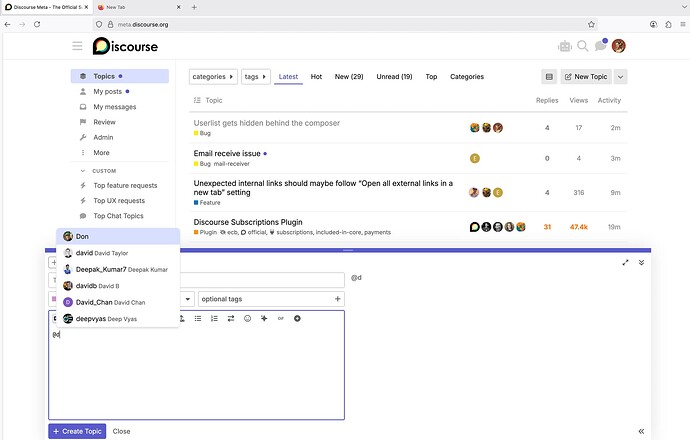690x440 pixels.
Task: Bookmark page with star icon
Action: point(591,24)
